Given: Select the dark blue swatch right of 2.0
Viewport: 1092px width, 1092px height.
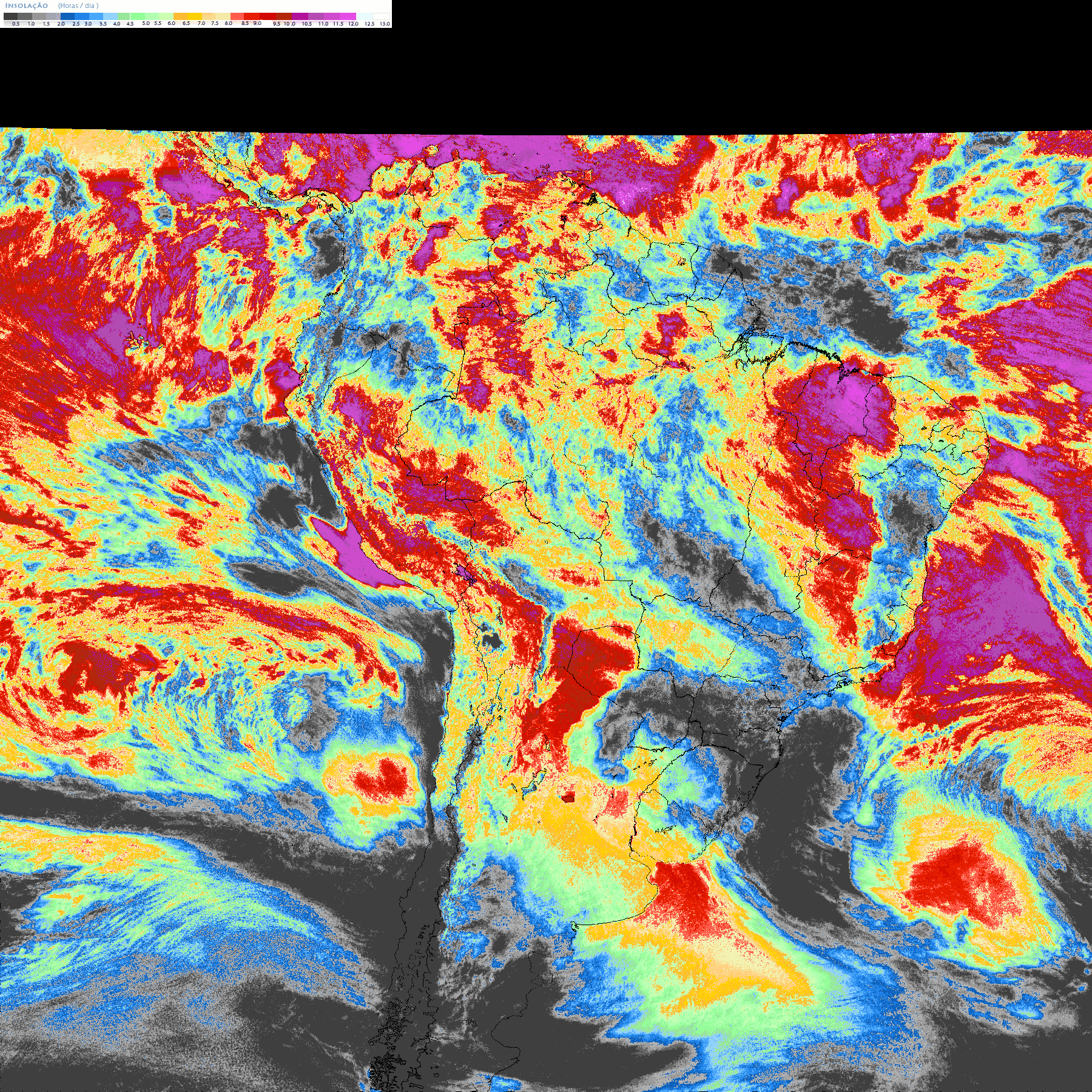Looking at the screenshot, I should [67, 16].
